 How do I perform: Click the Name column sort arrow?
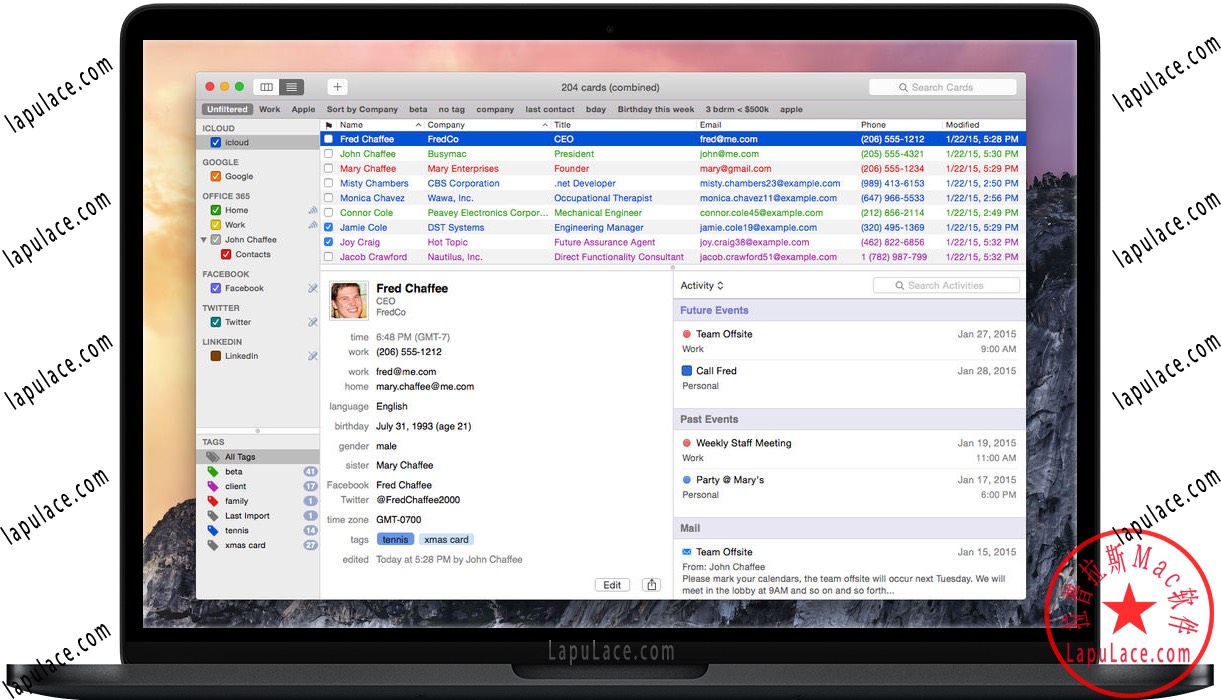pyautogui.click(x=417, y=125)
